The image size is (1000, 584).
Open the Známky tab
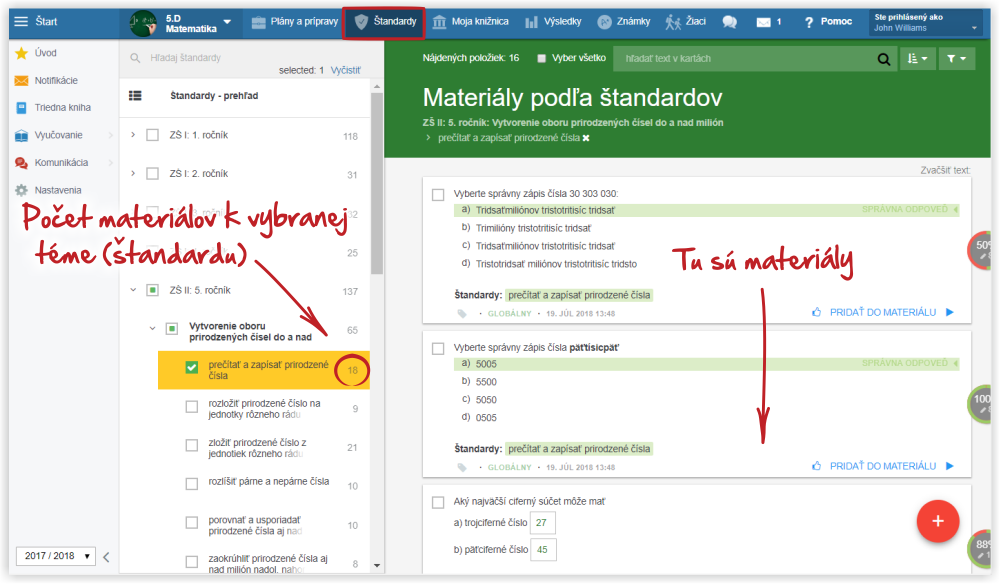point(624,22)
